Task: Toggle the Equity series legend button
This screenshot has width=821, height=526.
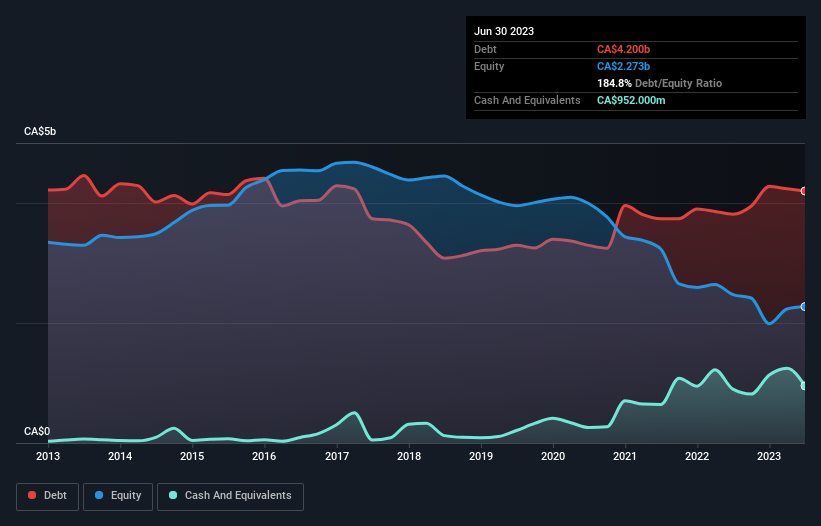Action: (118, 496)
